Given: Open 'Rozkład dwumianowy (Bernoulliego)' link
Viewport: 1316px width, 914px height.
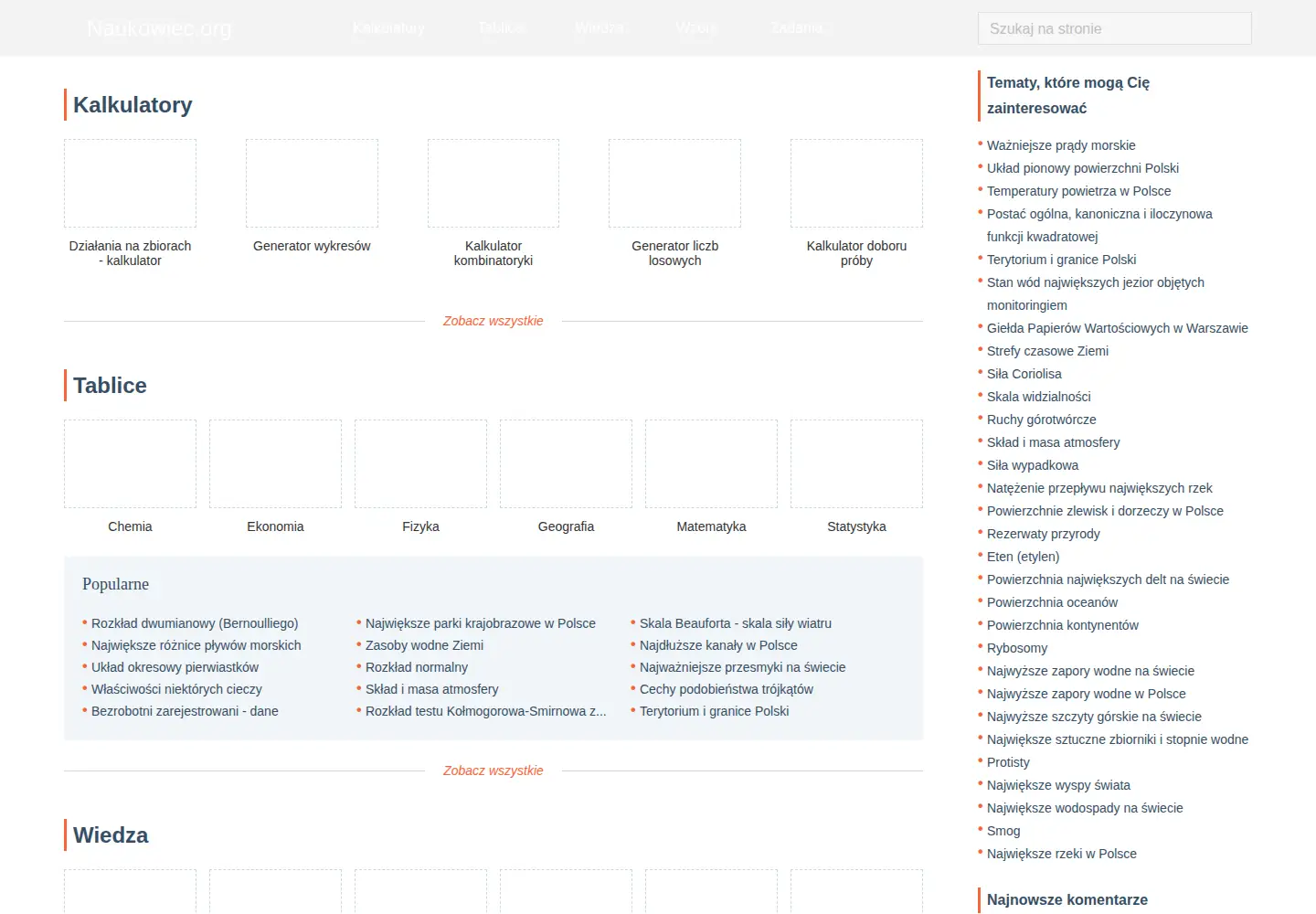Looking at the screenshot, I should (195, 623).
